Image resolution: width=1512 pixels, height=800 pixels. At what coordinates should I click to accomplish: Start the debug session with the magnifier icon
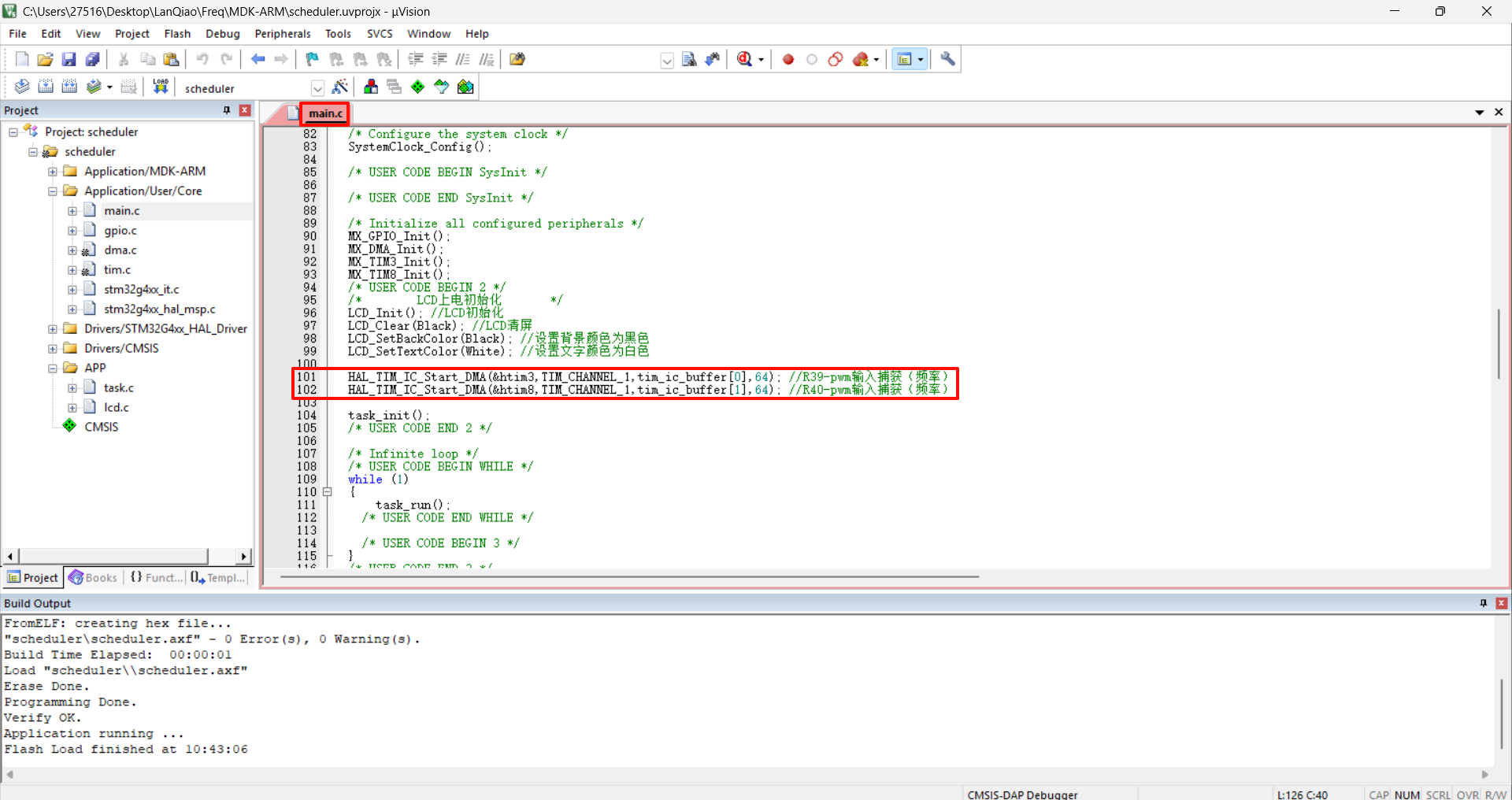[745, 59]
